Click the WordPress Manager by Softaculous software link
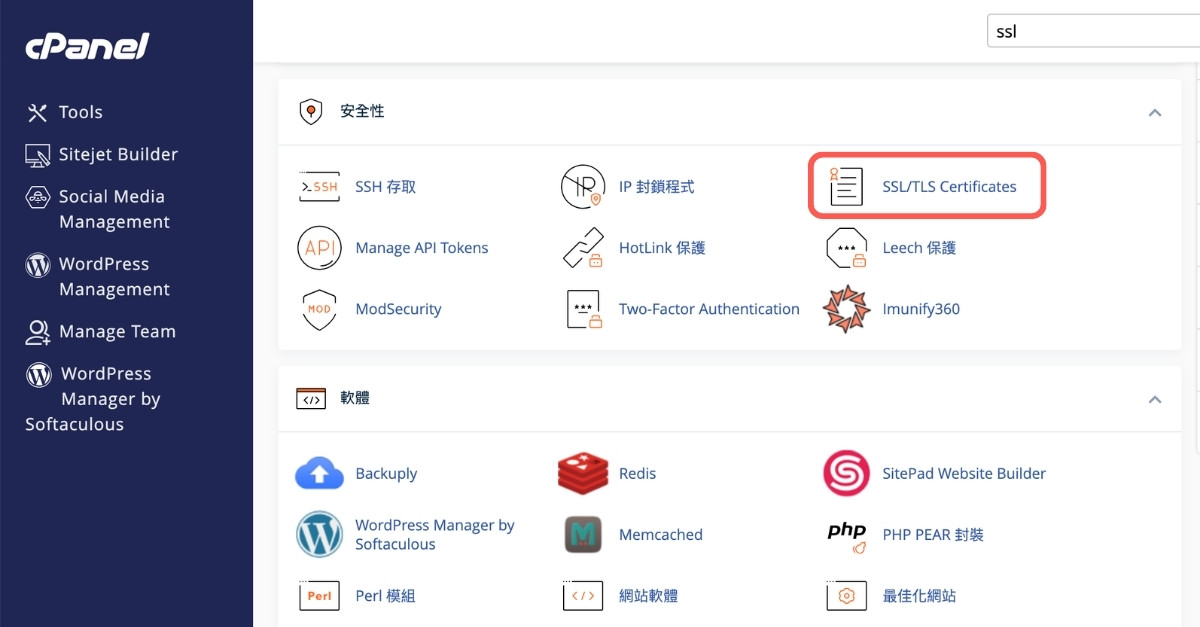 435,535
